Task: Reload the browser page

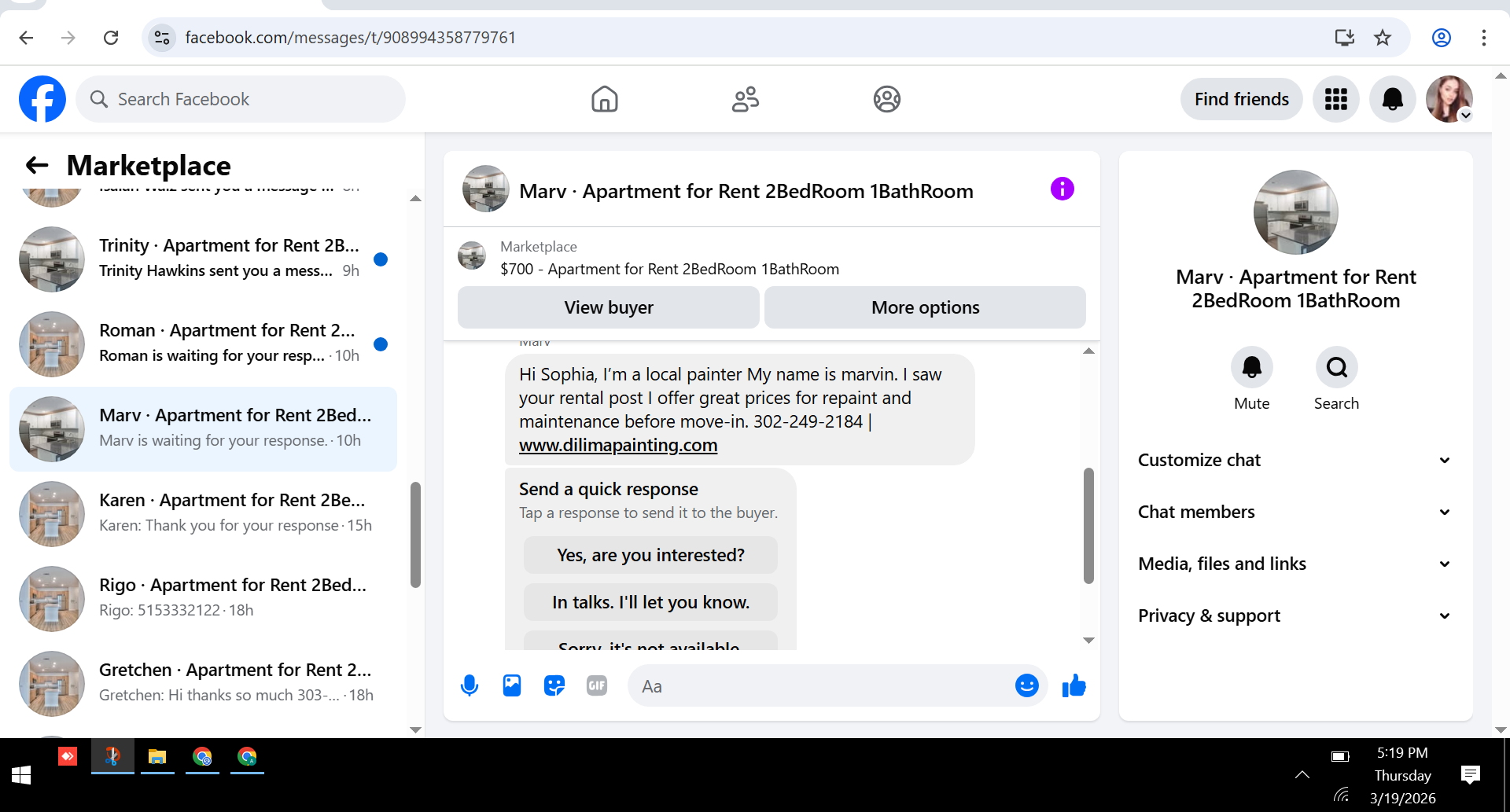Action: pos(111,38)
